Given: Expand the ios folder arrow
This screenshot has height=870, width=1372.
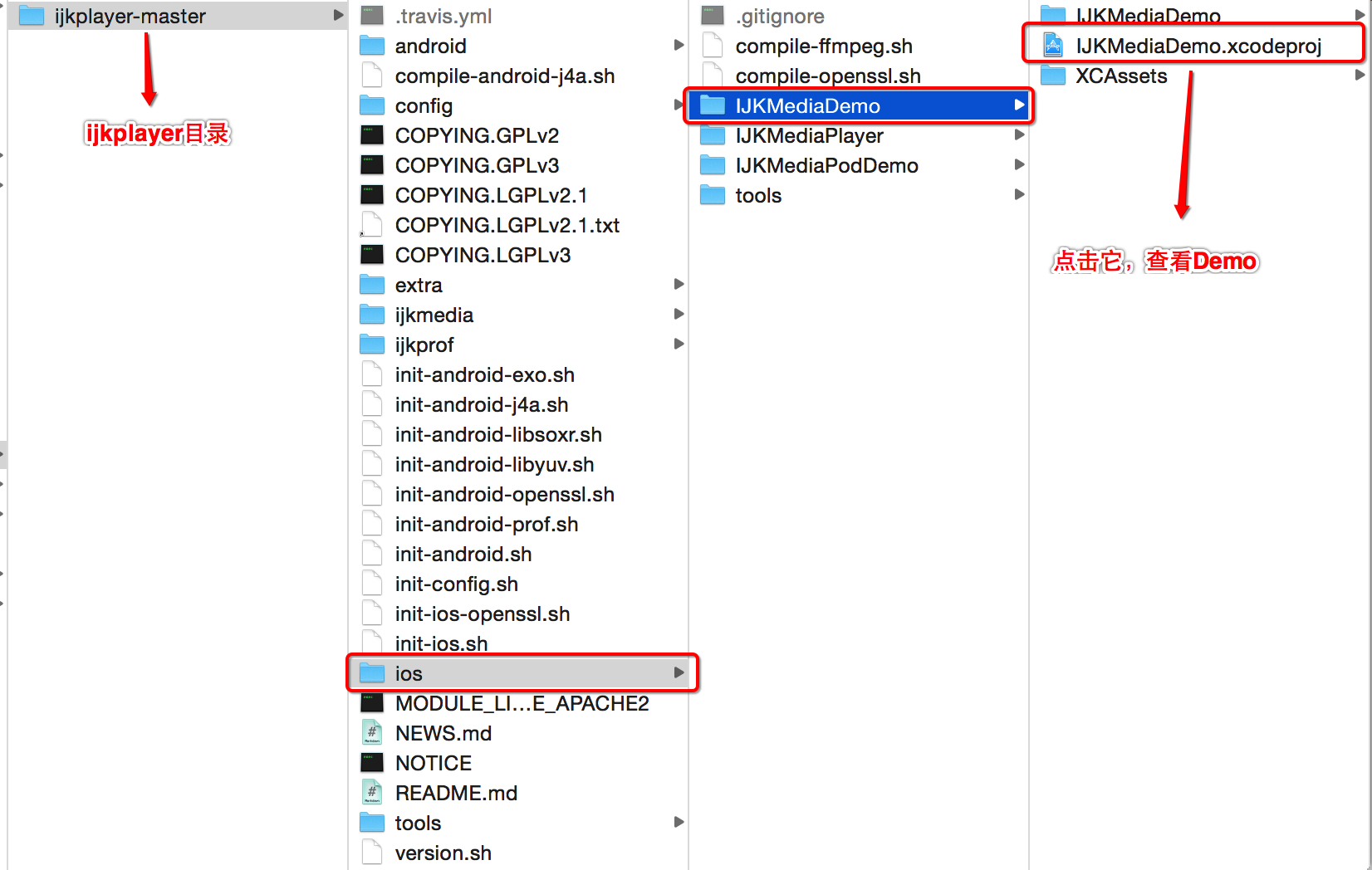Looking at the screenshot, I should pos(679,672).
